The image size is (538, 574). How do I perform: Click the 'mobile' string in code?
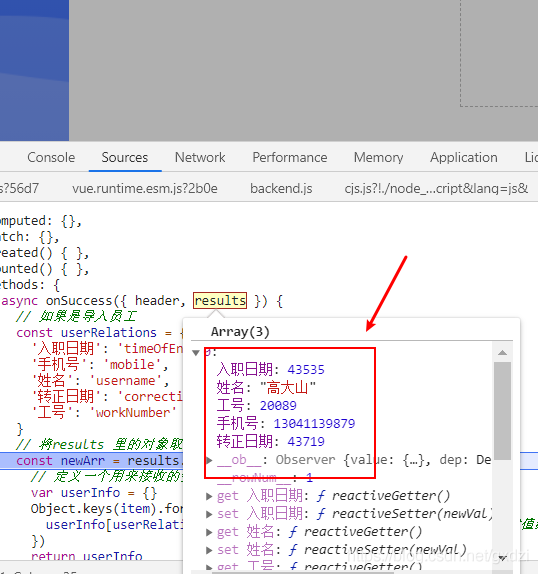(x=132, y=365)
